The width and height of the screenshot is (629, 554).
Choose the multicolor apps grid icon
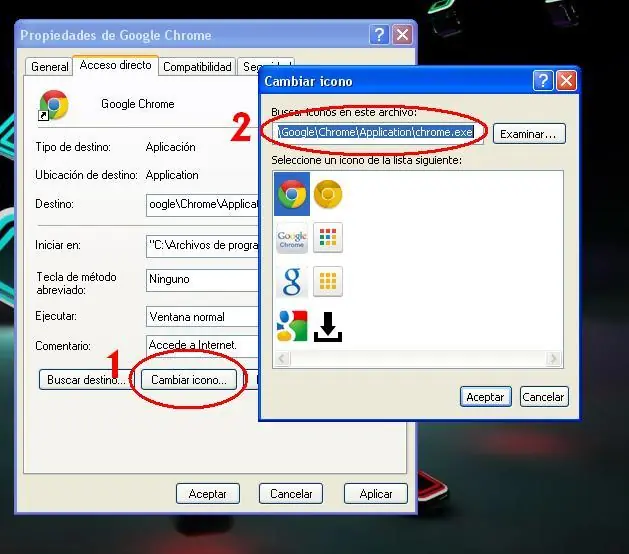pos(328,237)
